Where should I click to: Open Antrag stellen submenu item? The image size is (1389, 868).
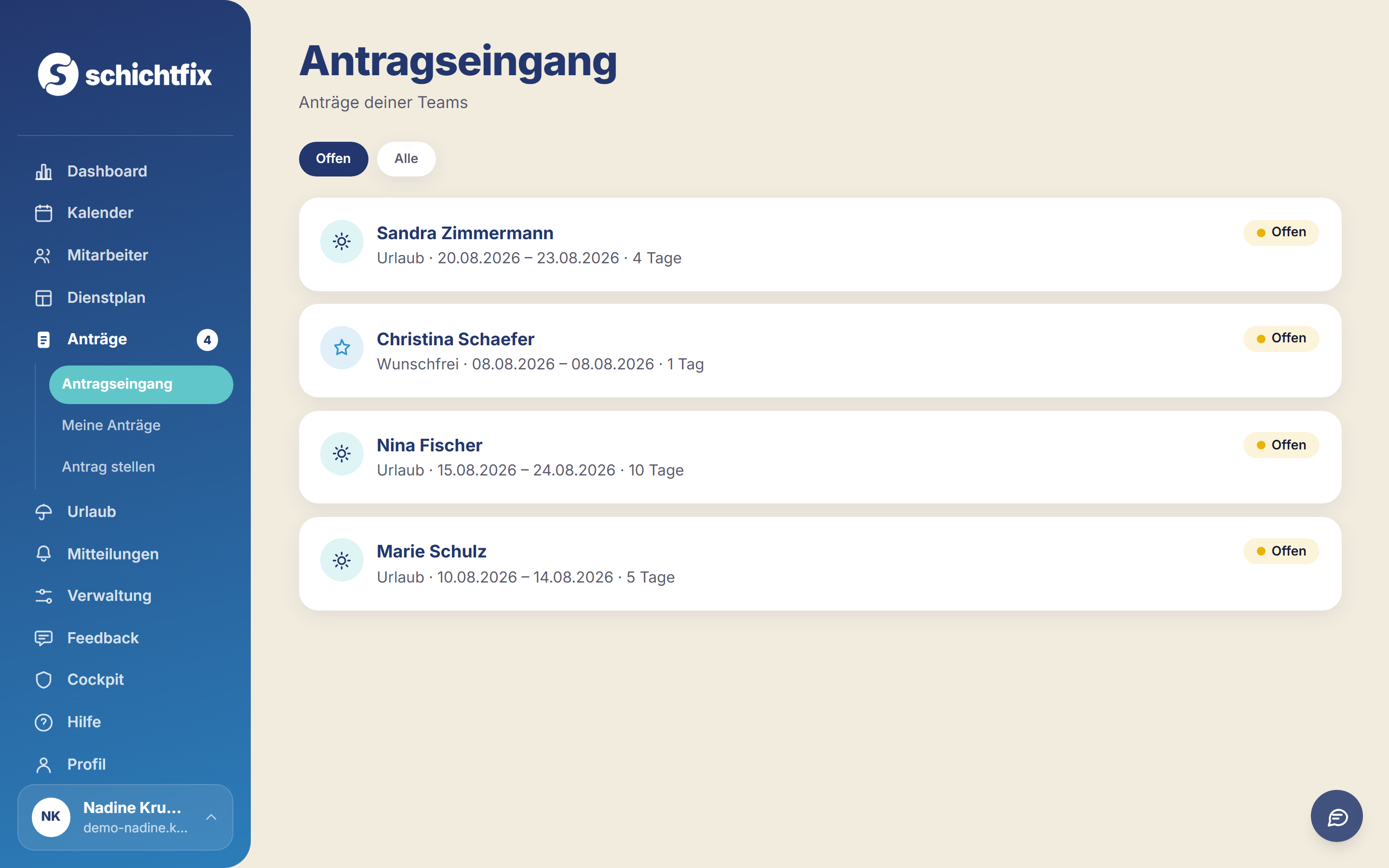click(109, 467)
